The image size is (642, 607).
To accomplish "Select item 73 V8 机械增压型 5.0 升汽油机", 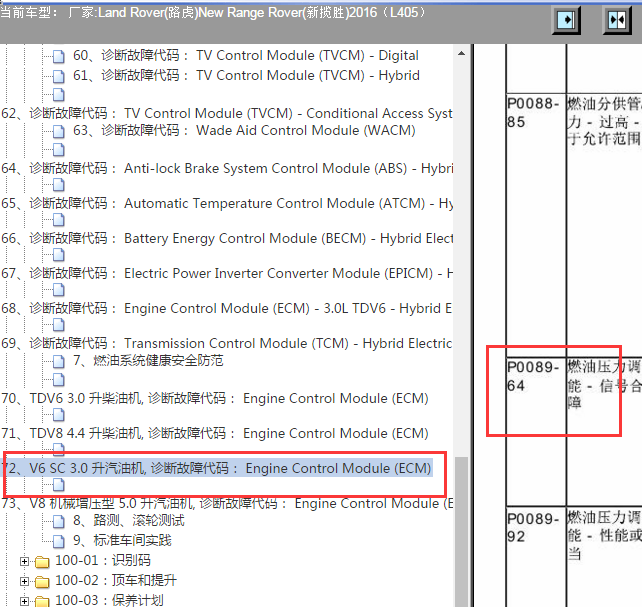I will [227, 503].
